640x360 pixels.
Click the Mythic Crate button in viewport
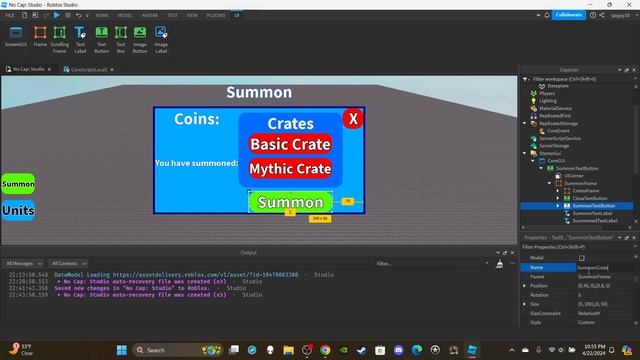(x=291, y=169)
